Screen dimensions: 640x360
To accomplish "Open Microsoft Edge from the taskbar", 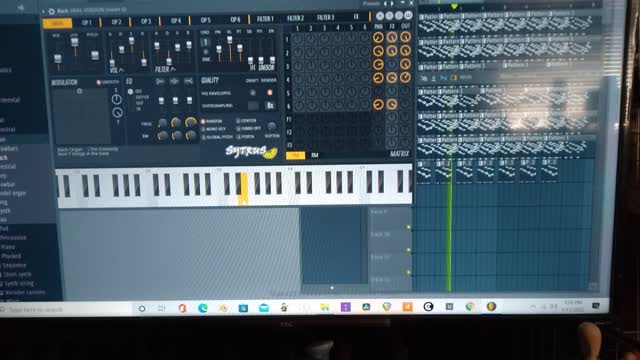I will [x=202, y=308].
